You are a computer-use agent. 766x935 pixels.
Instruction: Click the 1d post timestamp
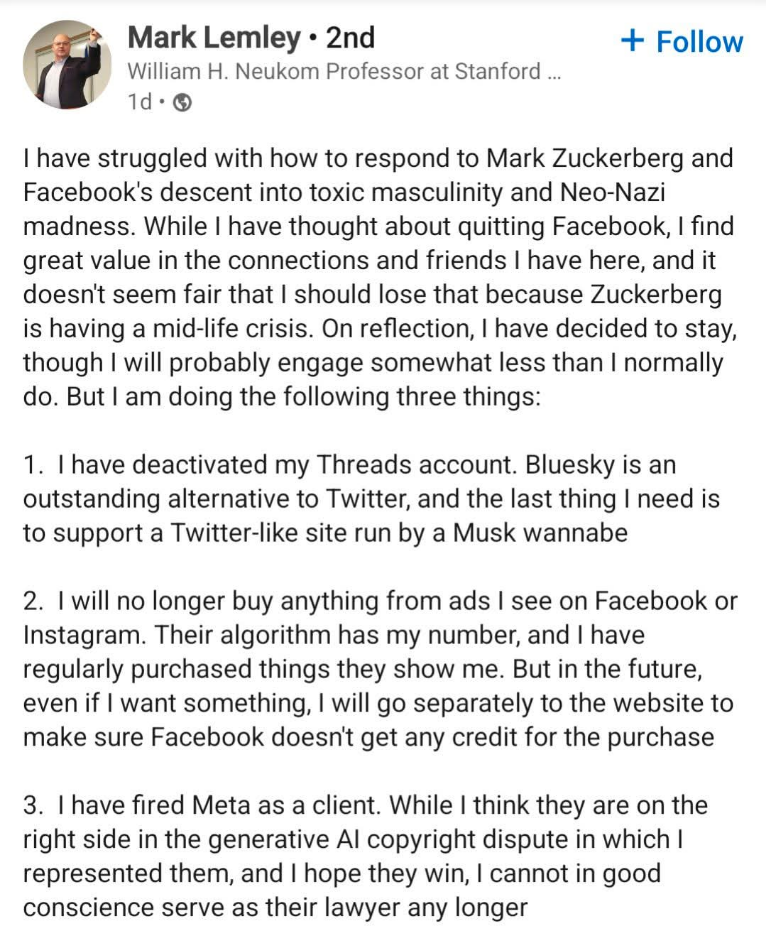139,102
